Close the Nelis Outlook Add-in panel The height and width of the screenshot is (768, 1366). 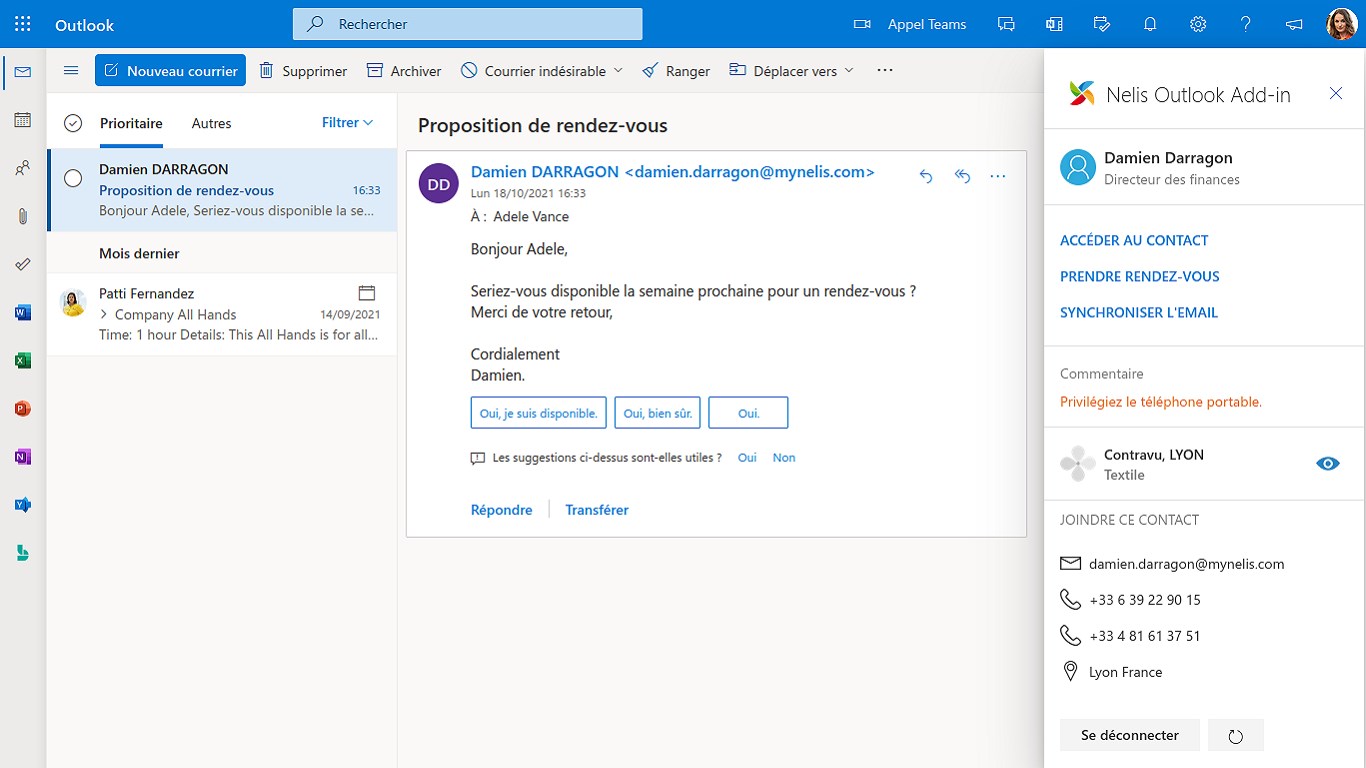(x=1336, y=93)
